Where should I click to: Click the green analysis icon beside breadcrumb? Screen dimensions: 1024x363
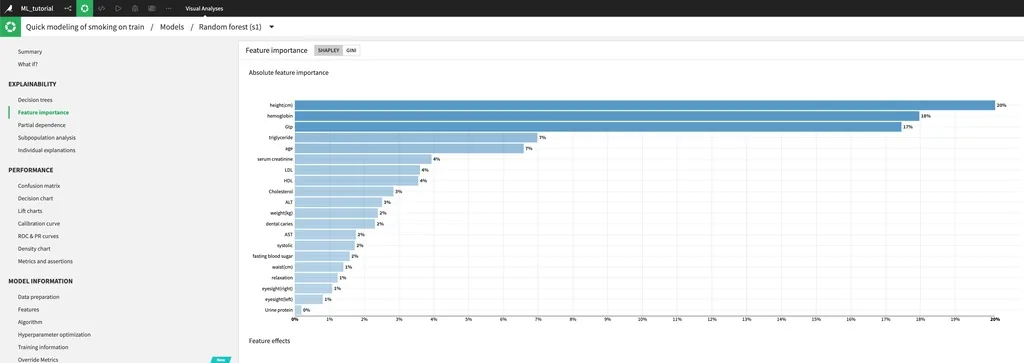(x=10, y=27)
